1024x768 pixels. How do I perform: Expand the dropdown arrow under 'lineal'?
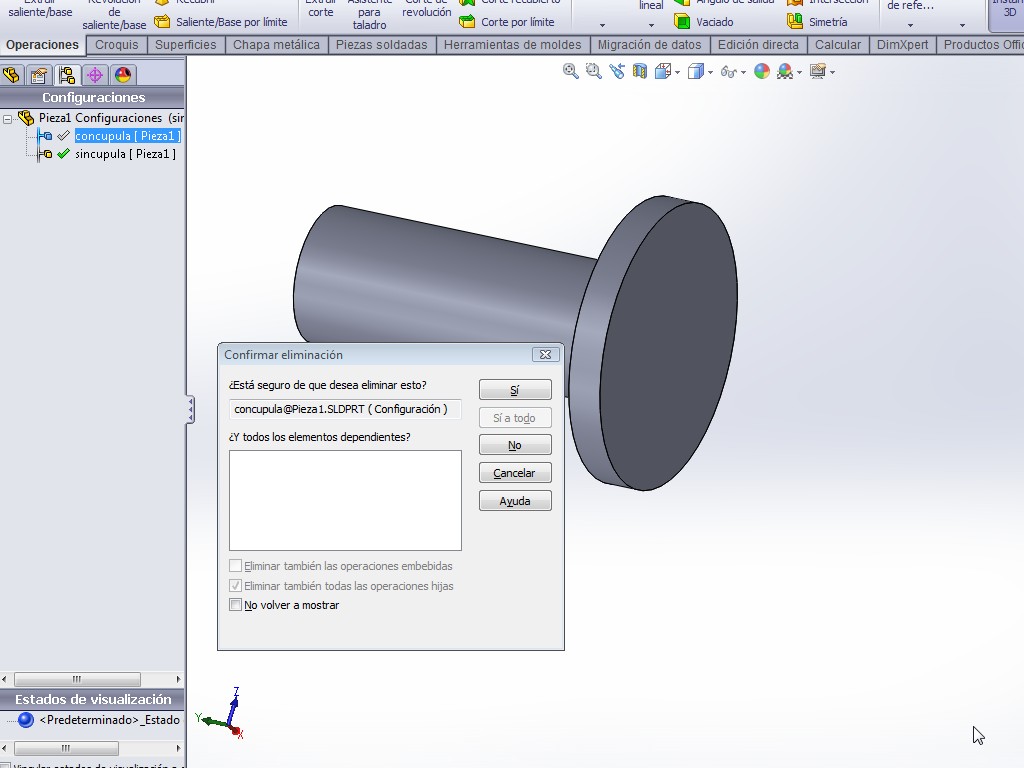click(651, 25)
